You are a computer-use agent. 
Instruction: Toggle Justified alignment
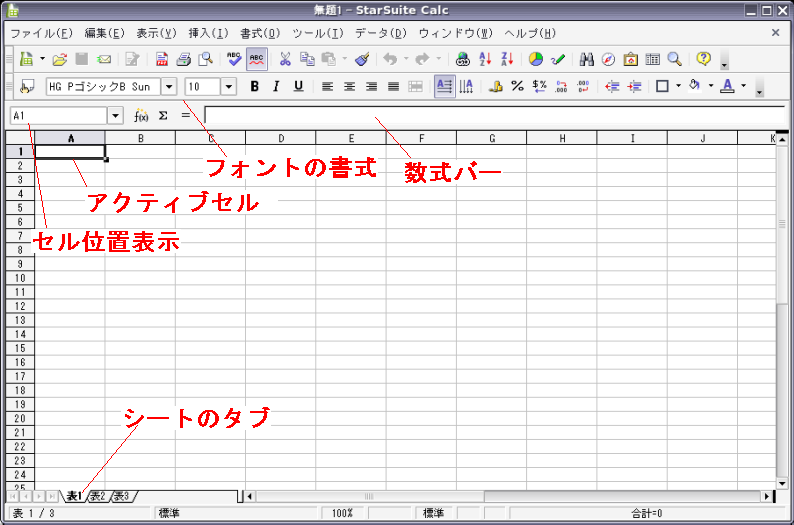393,87
